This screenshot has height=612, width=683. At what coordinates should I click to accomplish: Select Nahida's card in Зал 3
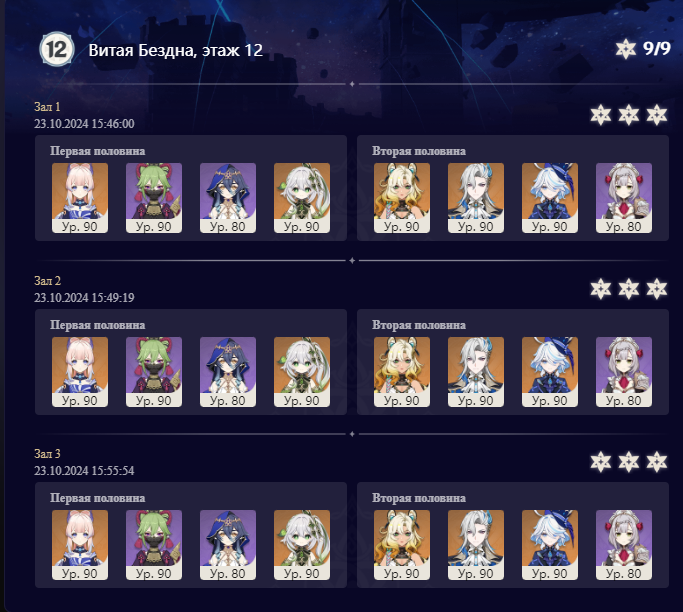[x=302, y=545]
